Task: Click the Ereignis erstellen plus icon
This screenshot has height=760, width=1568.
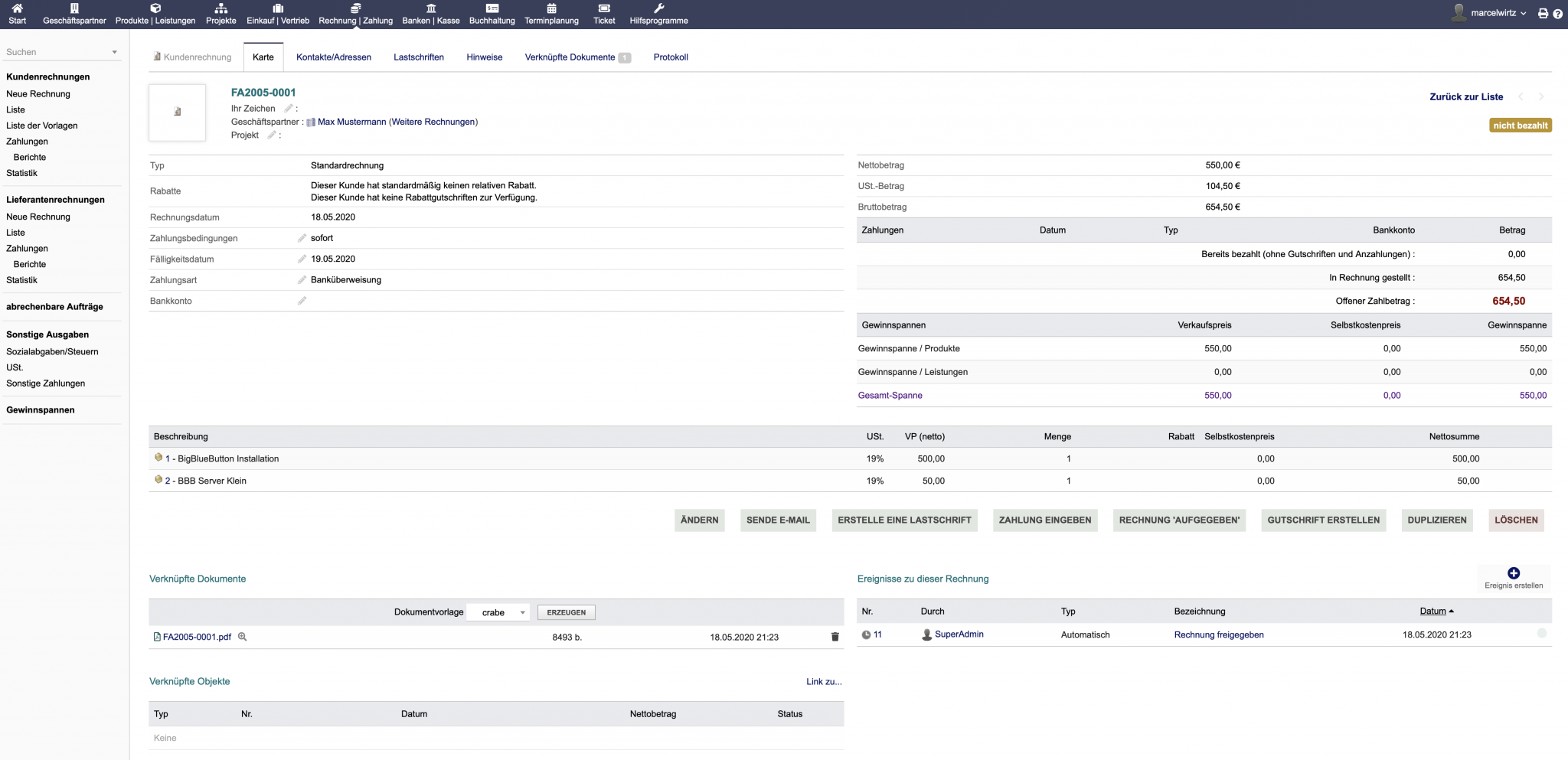Action: pos(1514,573)
